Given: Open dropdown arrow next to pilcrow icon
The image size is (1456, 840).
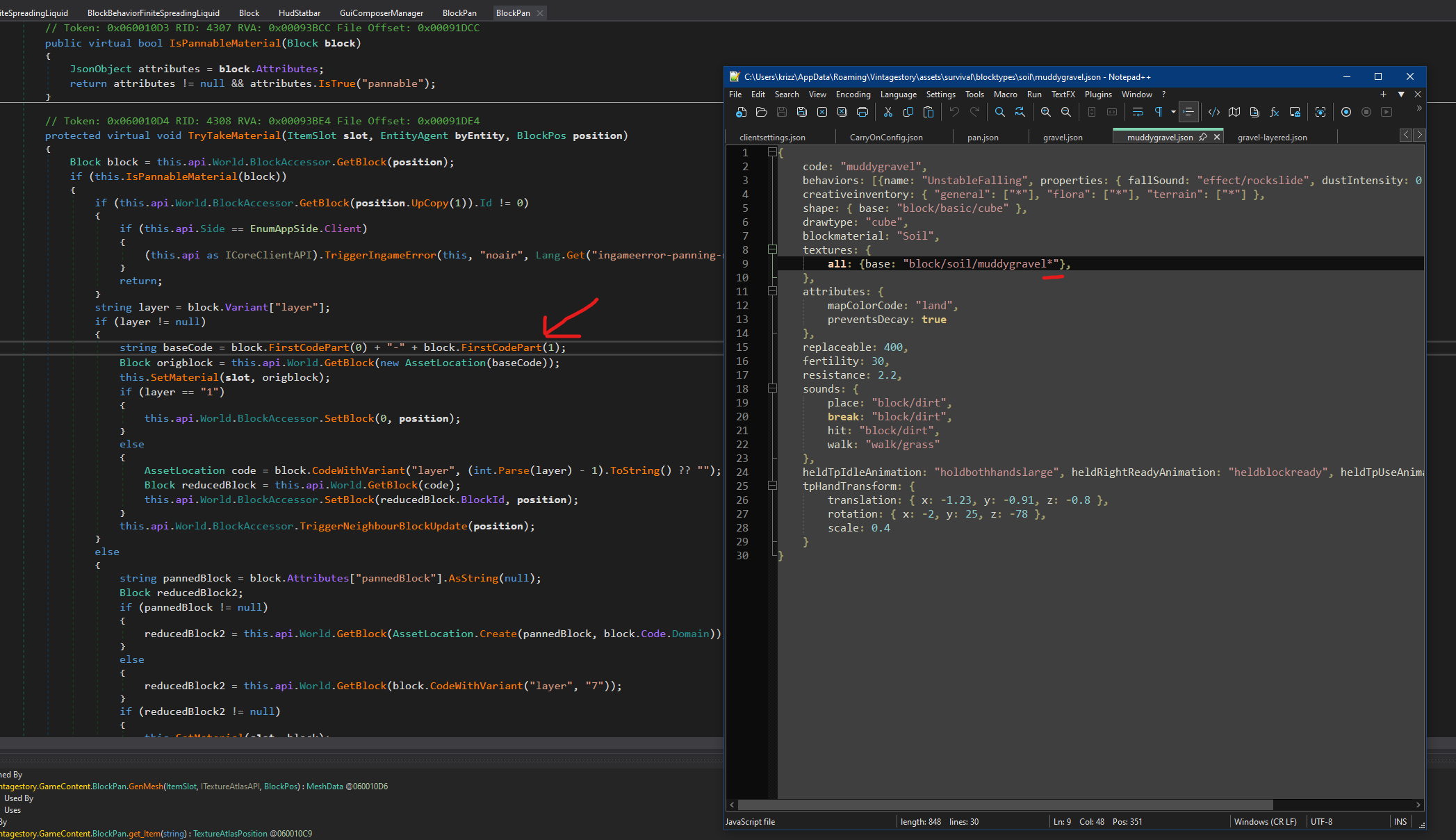Looking at the screenshot, I should pyautogui.click(x=1173, y=112).
